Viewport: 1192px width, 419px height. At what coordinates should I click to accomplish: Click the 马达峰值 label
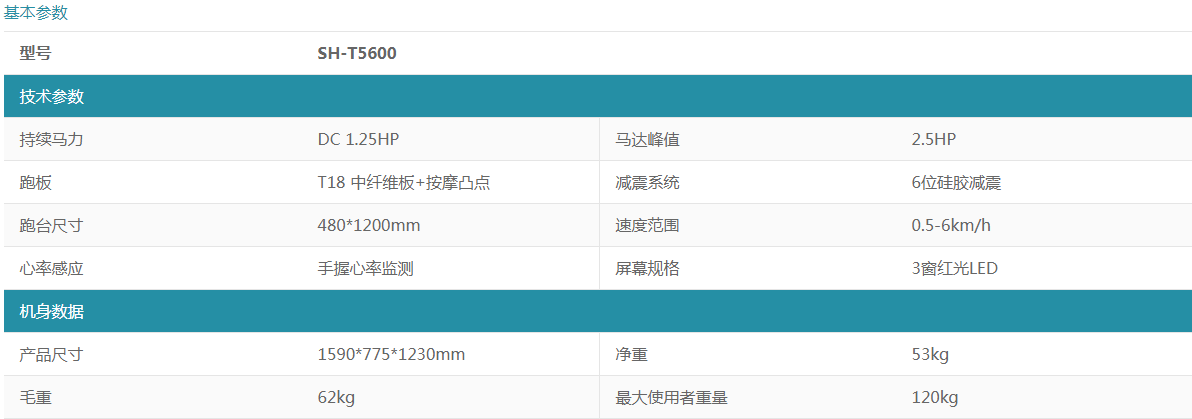point(648,140)
